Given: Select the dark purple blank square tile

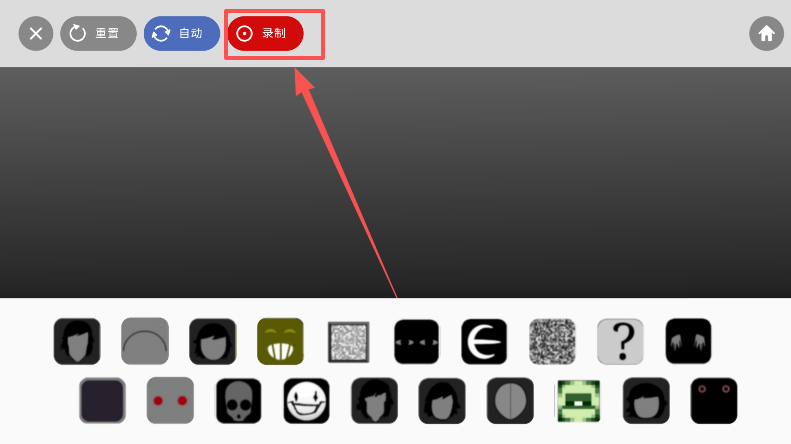Looking at the screenshot, I should coord(102,400).
